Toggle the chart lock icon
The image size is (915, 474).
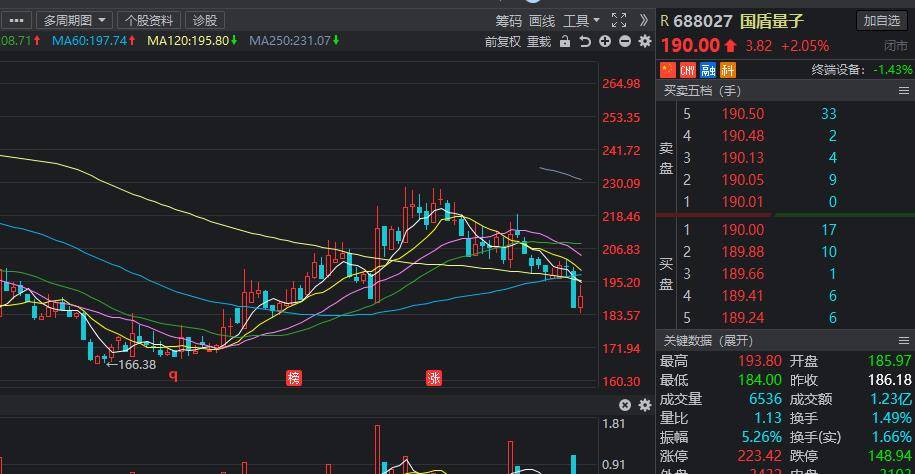tap(564, 41)
